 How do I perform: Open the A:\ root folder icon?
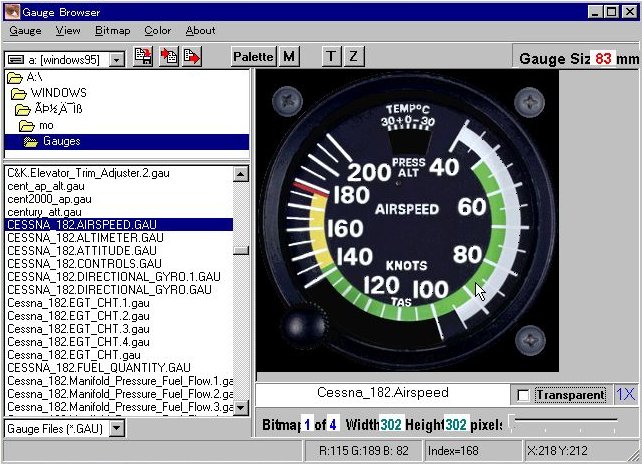coord(15,77)
